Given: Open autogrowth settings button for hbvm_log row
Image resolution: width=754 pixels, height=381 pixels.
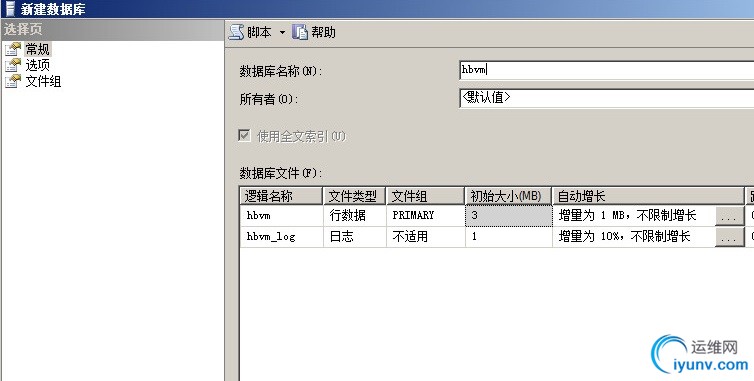Looking at the screenshot, I should pos(729,237).
